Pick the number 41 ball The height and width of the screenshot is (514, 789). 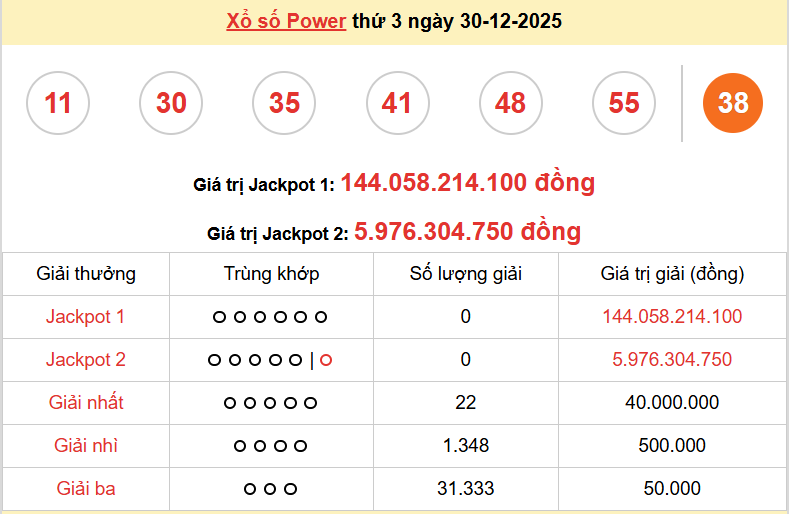pos(397,103)
